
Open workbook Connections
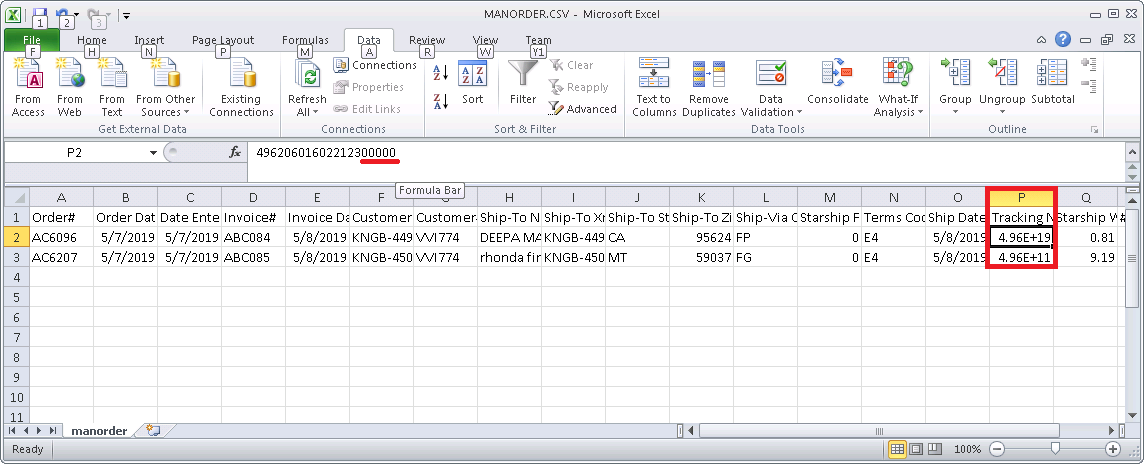pos(375,65)
